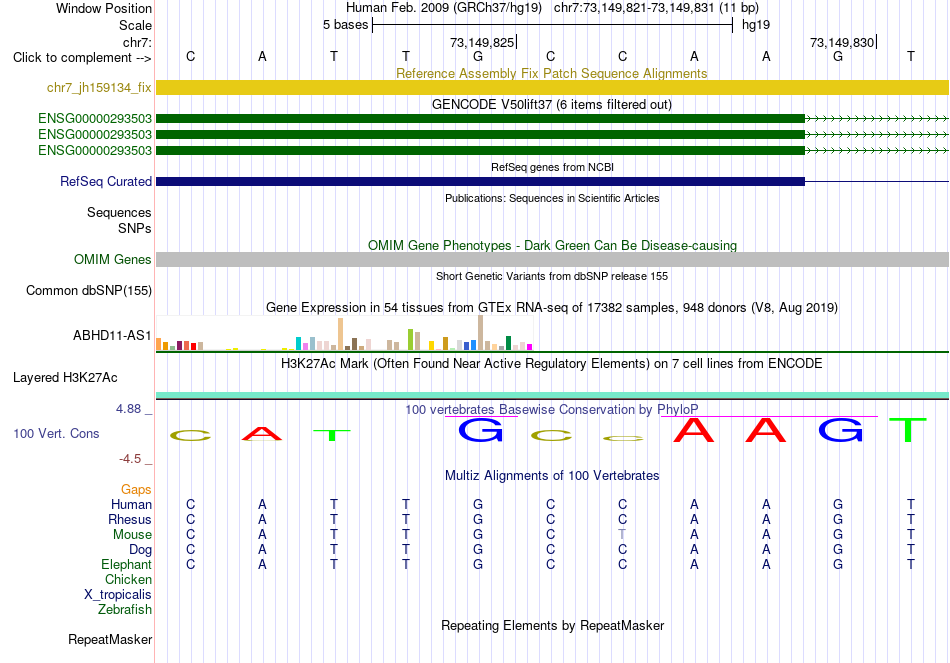Click the OMIM Genes label

[112, 259]
